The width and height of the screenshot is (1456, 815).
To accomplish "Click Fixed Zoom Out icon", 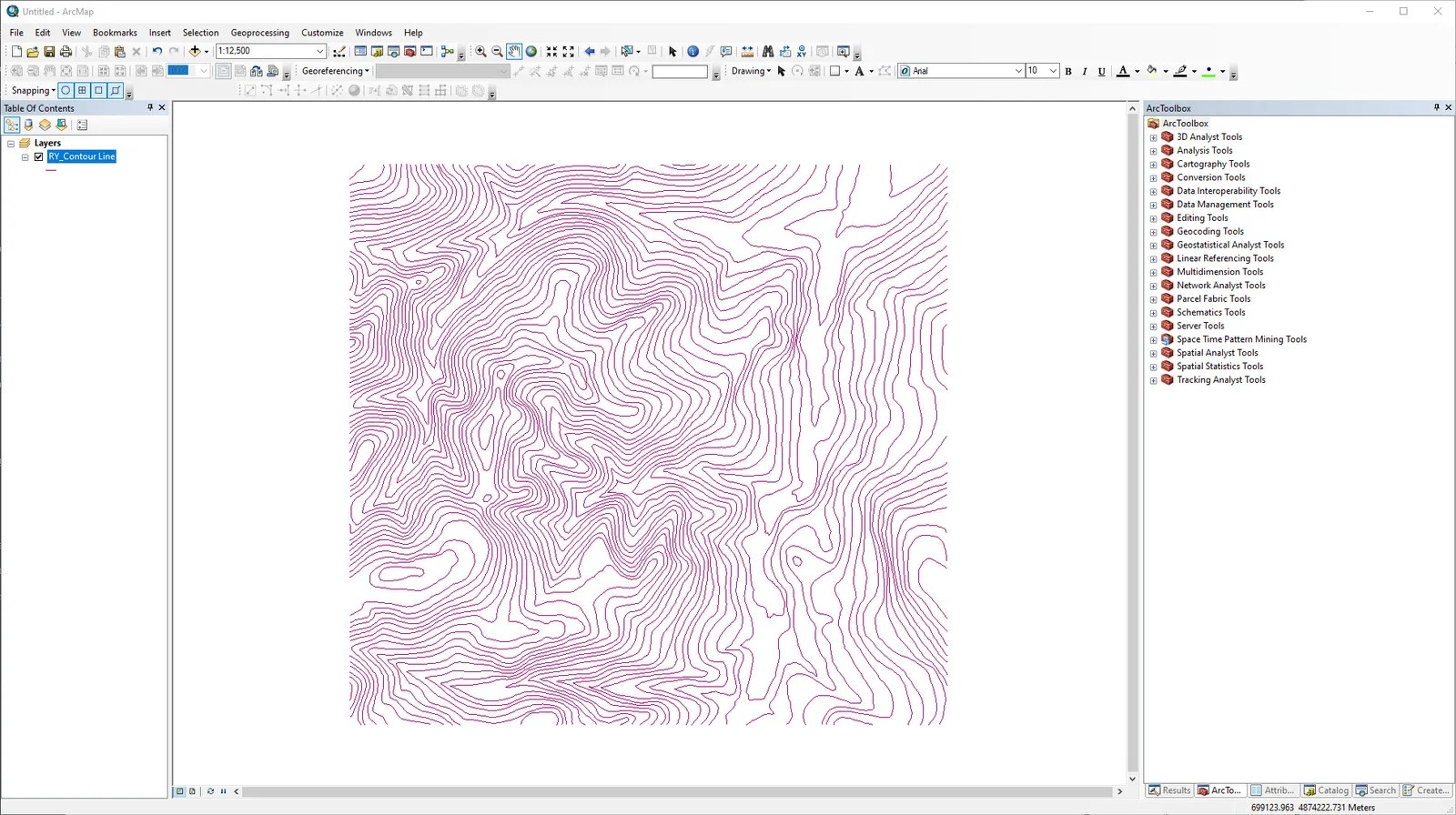I will [569, 52].
